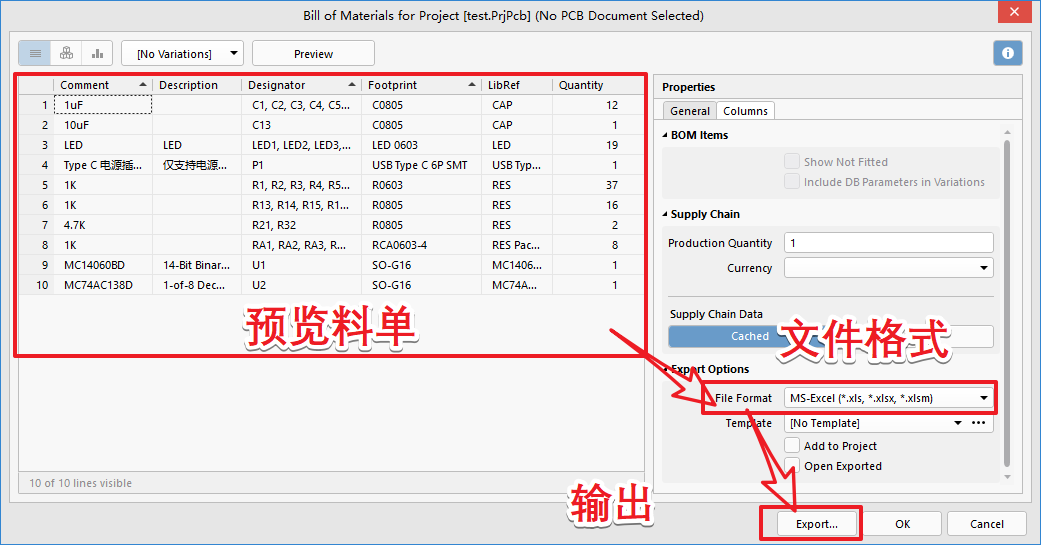Select the 10uF comment cell

pyautogui.click(x=103, y=125)
